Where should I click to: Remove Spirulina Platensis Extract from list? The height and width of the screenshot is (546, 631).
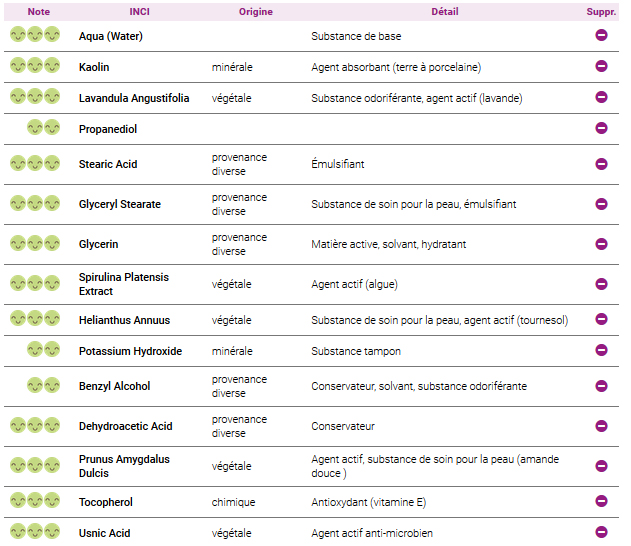(x=601, y=284)
